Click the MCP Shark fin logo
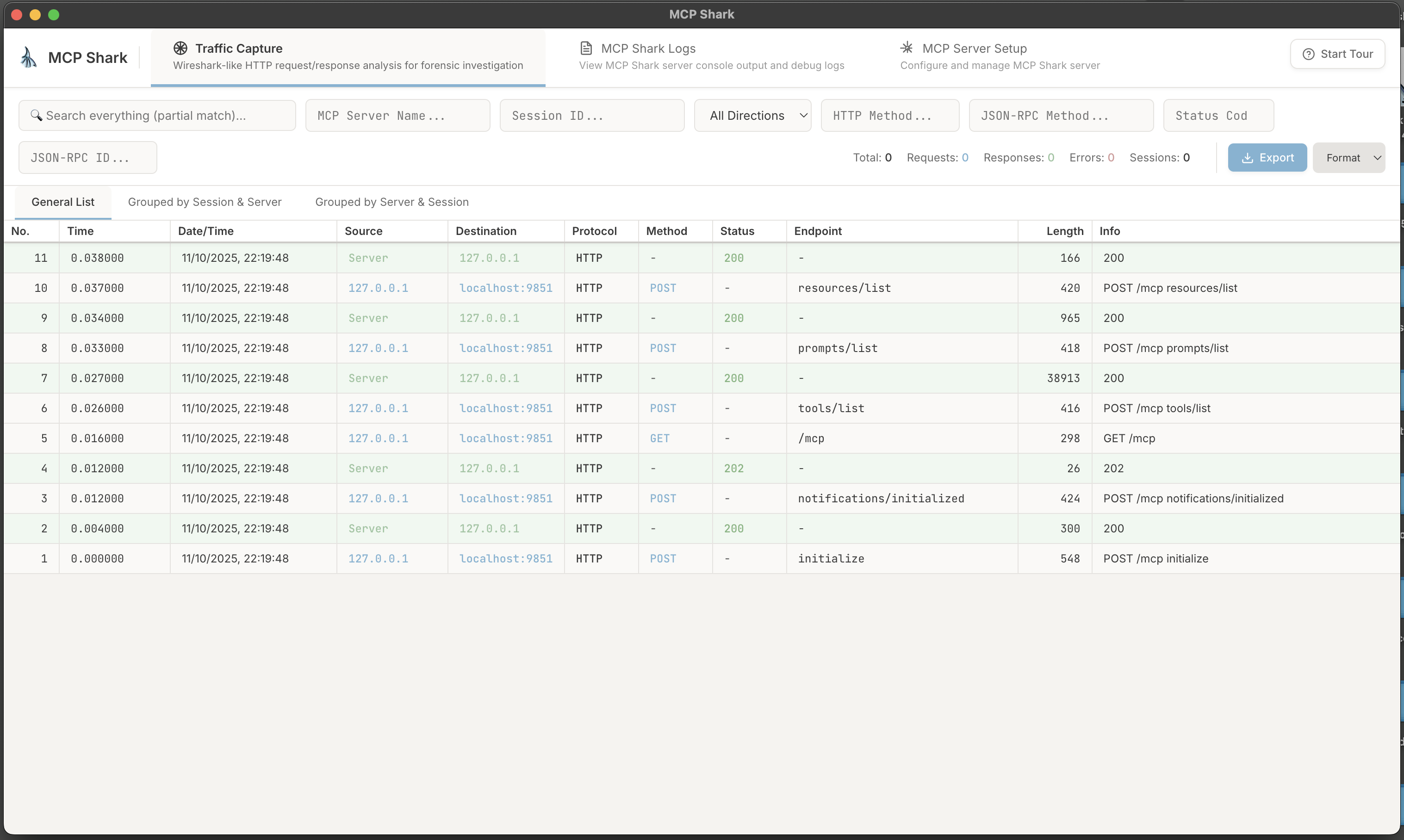Image resolution: width=1404 pixels, height=840 pixels. (28, 56)
